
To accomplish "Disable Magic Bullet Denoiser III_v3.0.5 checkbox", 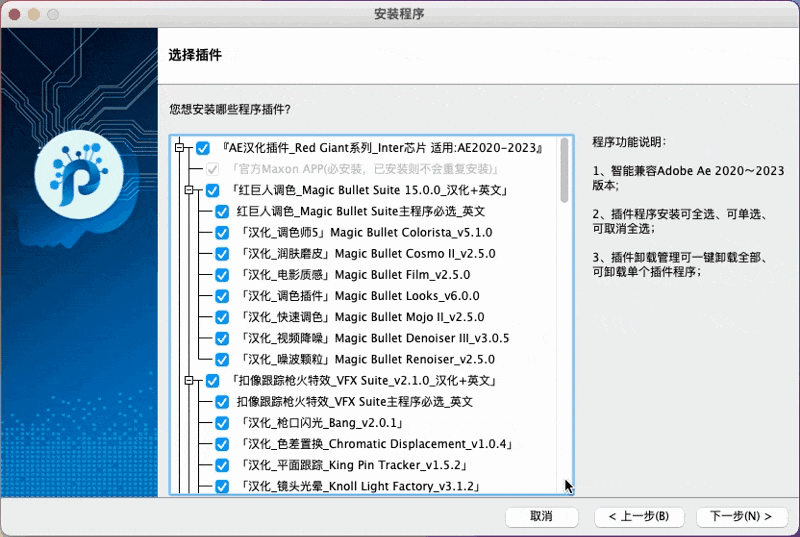I will click(222, 339).
